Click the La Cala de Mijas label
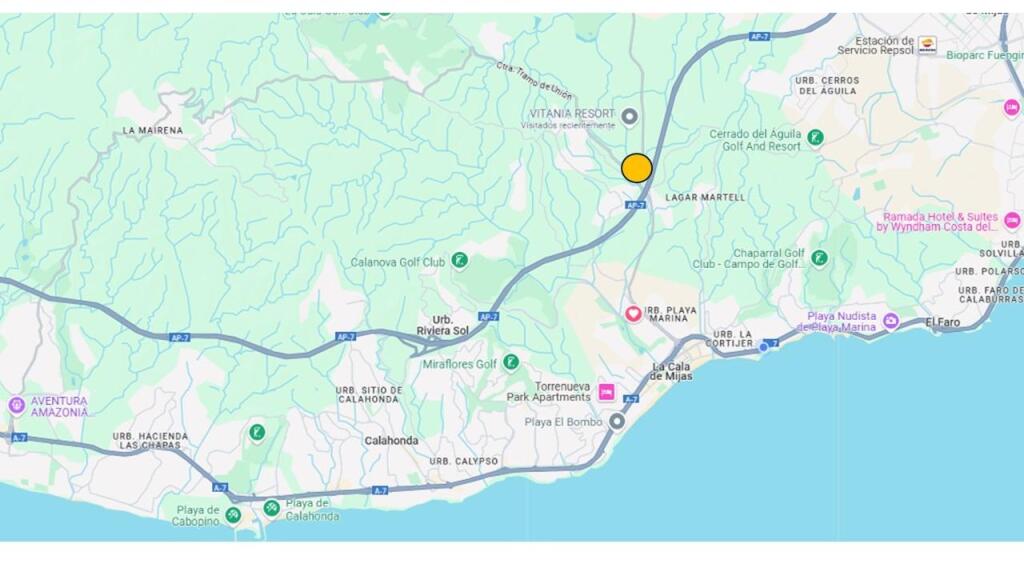1024x576 pixels. (671, 371)
